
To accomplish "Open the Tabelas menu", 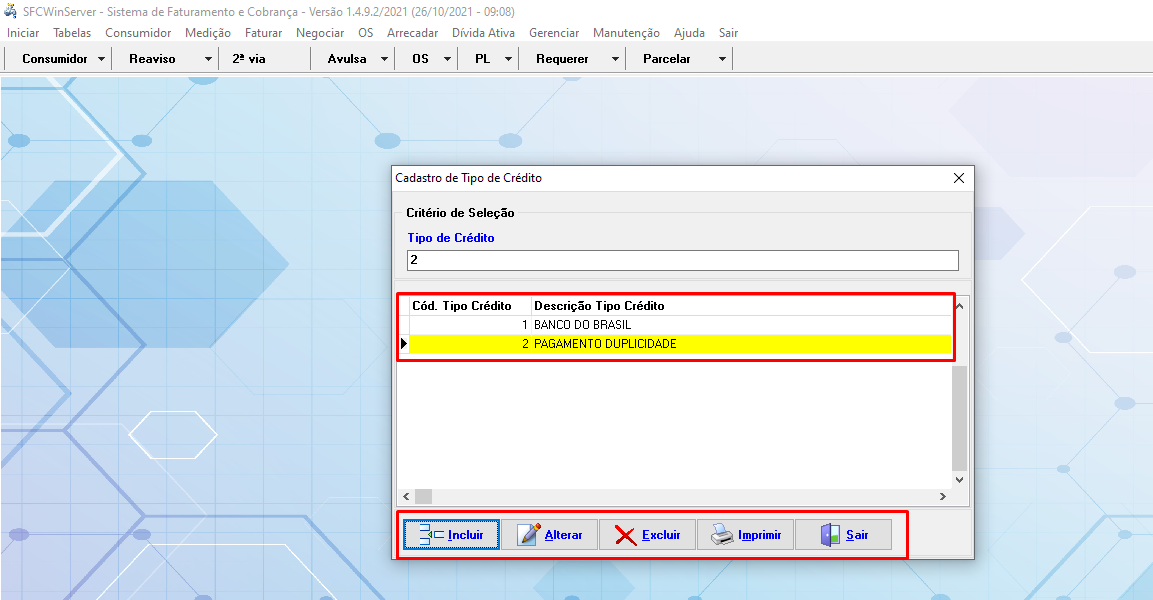I will click(72, 33).
